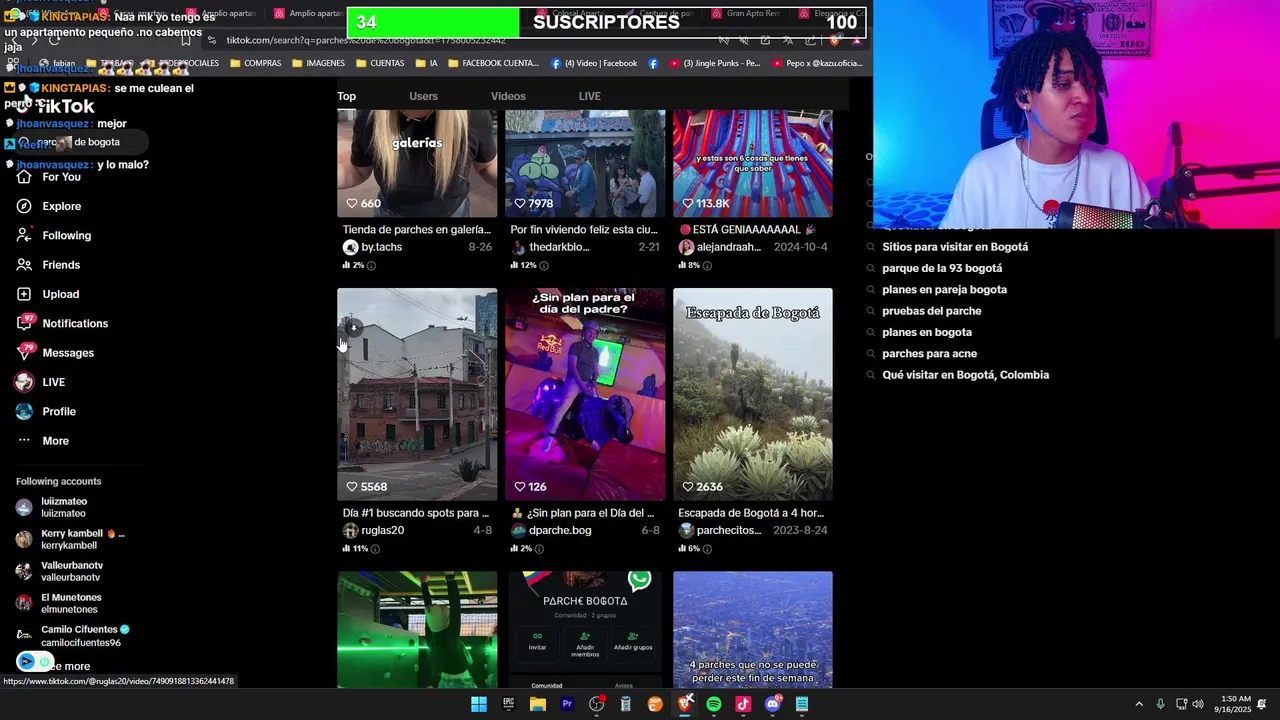Screen dimensions: 1280x720
Task: Open the LIVE section in sidebar
Action: coord(40,382)
